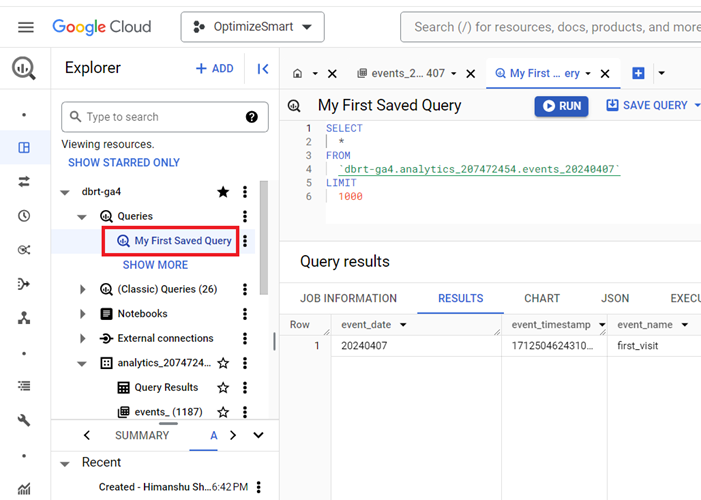Open the search help question mark
Image resolution: width=701 pixels, height=500 pixels.
252,117
